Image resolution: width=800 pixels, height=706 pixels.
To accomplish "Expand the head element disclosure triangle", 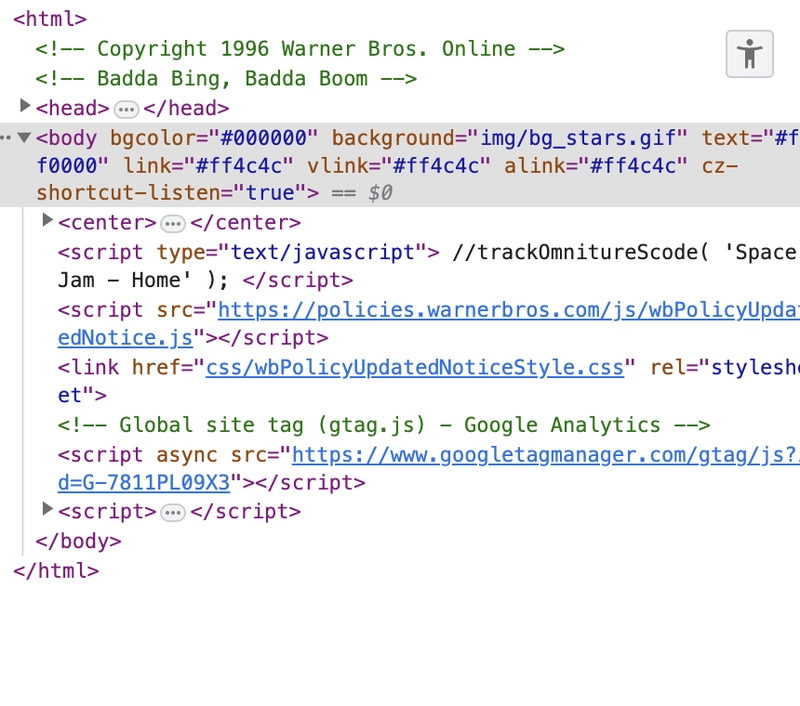I will 25,108.
